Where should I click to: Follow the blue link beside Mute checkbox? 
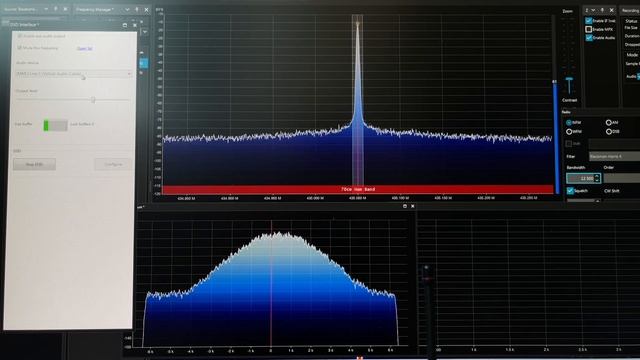pyautogui.click(x=84, y=49)
